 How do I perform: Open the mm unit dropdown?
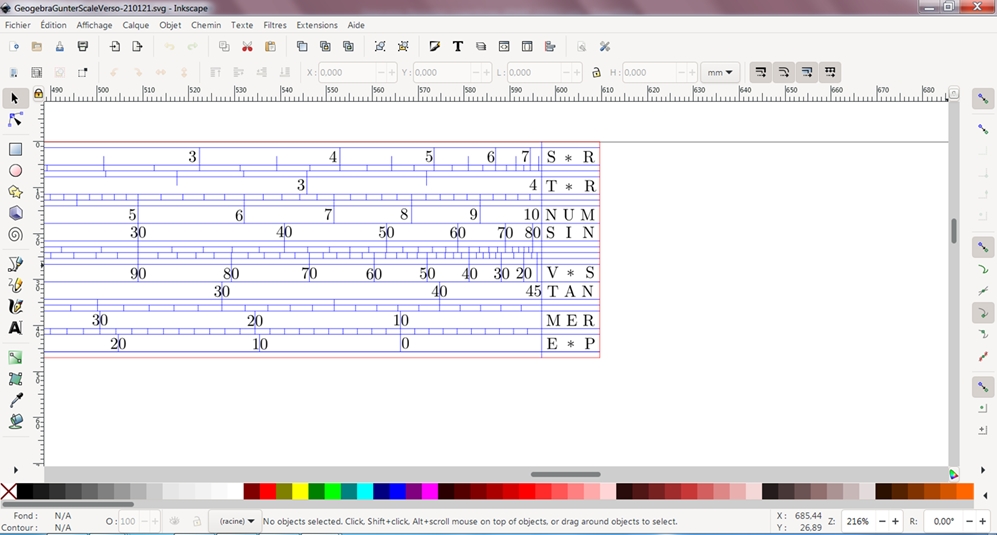(x=719, y=73)
